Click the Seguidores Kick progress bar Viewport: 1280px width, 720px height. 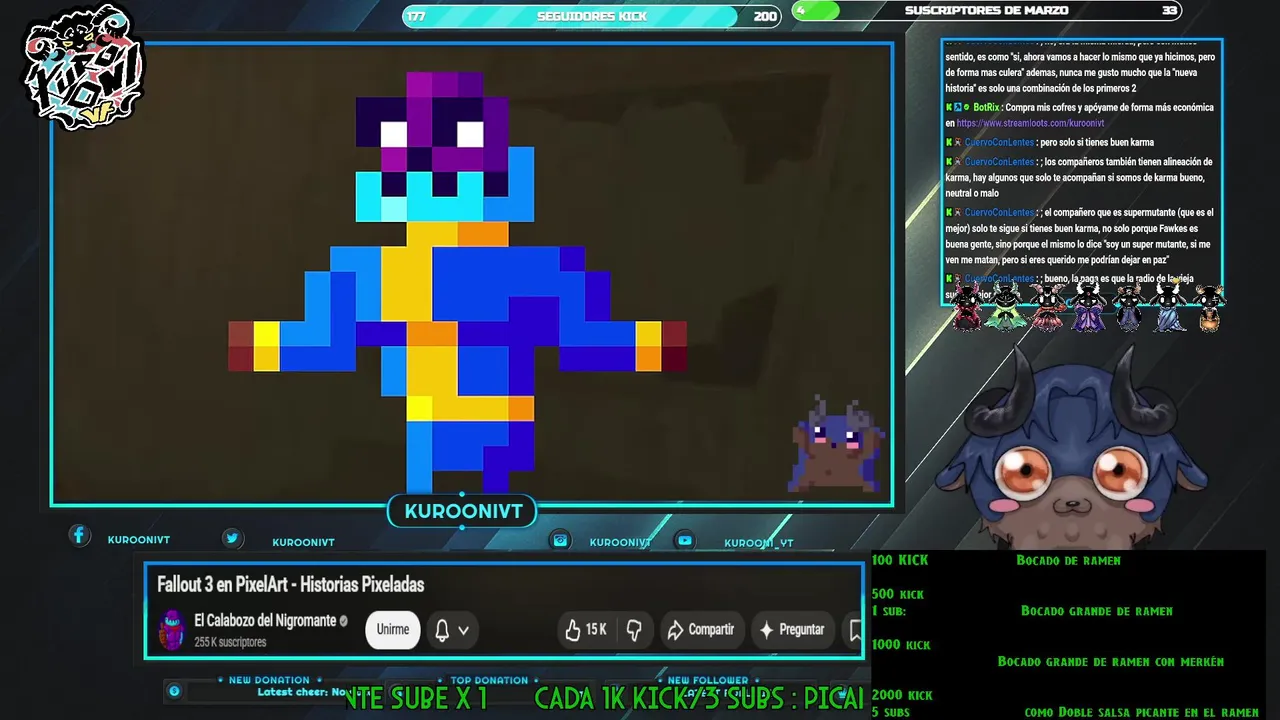592,16
